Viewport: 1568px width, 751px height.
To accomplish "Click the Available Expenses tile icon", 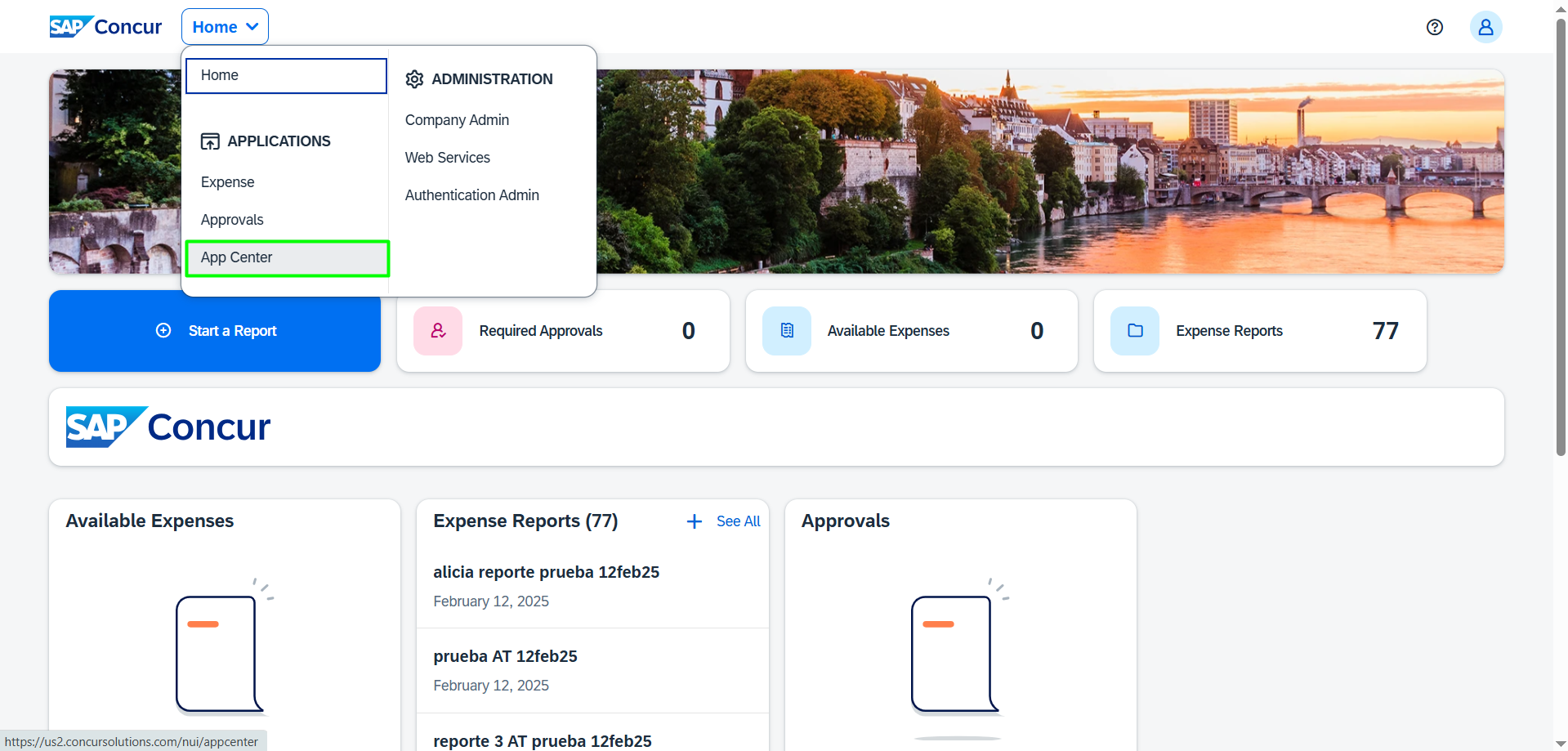I will 786,331.
